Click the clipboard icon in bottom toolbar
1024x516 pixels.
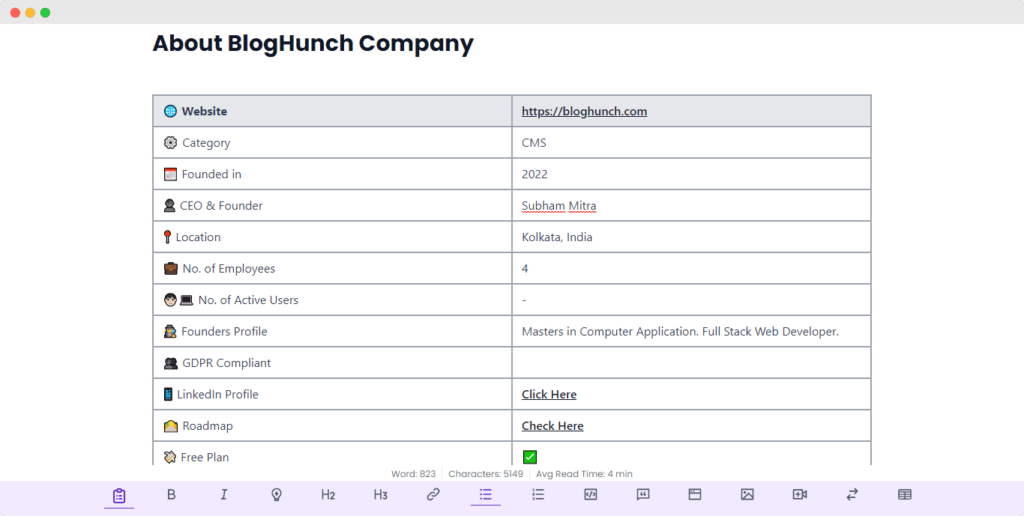119,495
